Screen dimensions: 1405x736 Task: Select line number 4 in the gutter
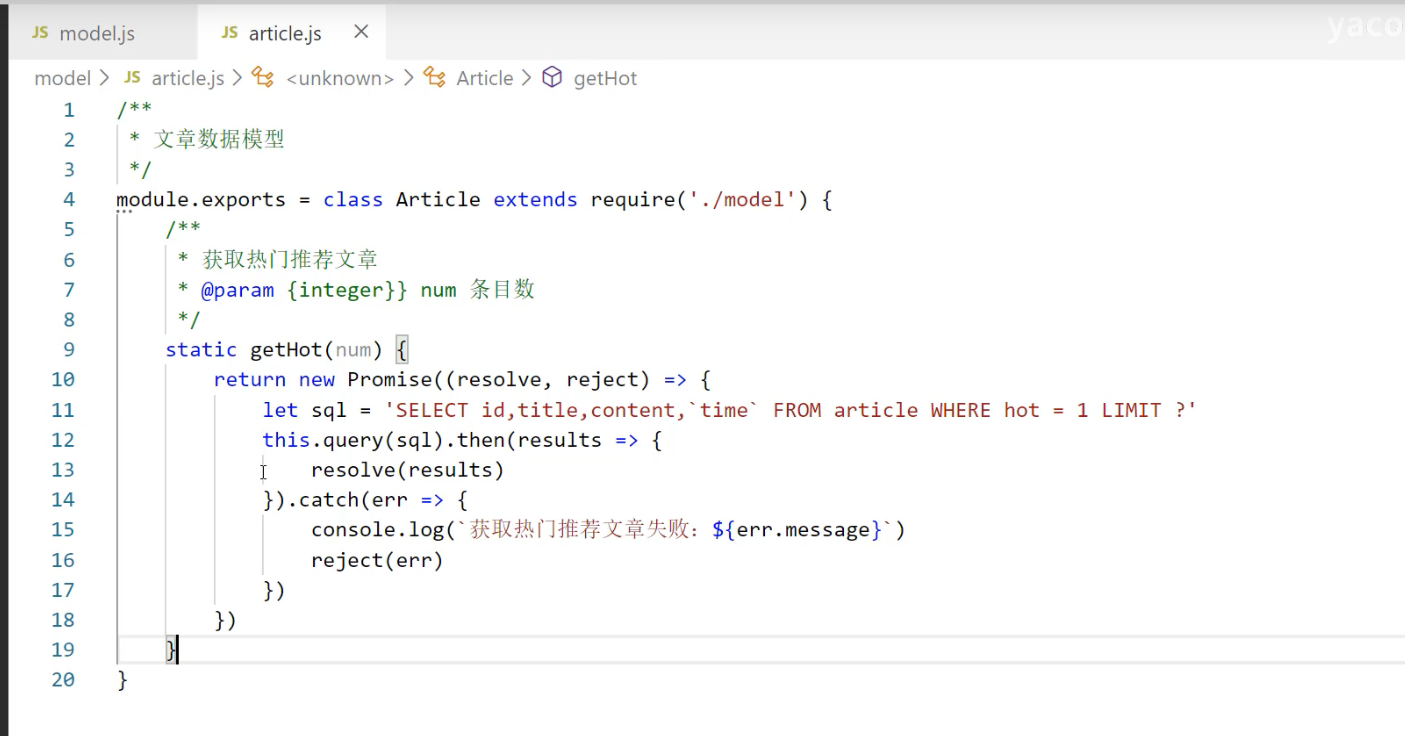[68, 200]
